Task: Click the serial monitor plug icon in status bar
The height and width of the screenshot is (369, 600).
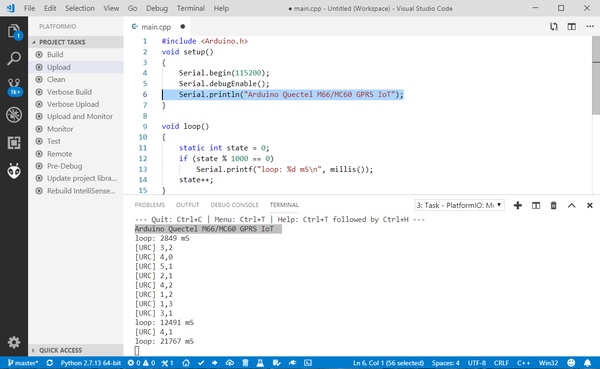Action: [x=292, y=363]
